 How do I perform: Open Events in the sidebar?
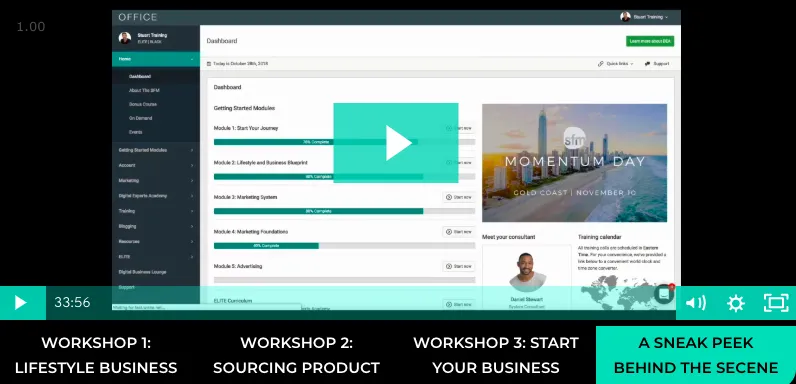point(135,132)
